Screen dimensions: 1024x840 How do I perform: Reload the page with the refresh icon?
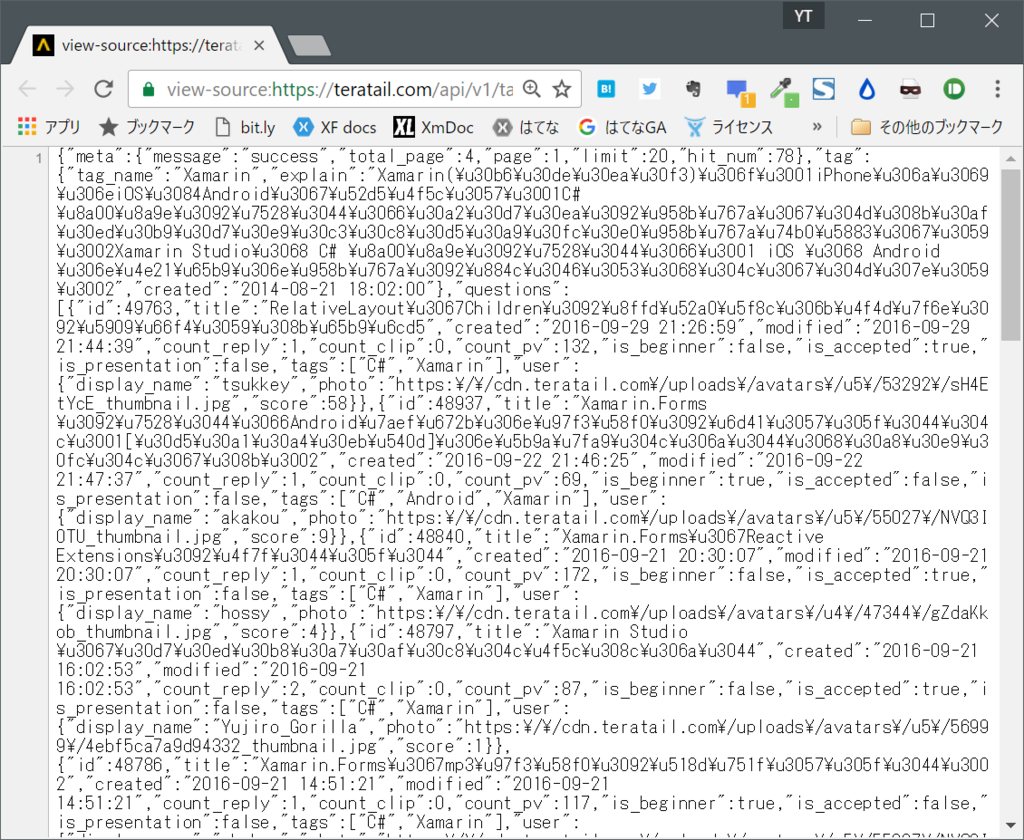(103, 89)
